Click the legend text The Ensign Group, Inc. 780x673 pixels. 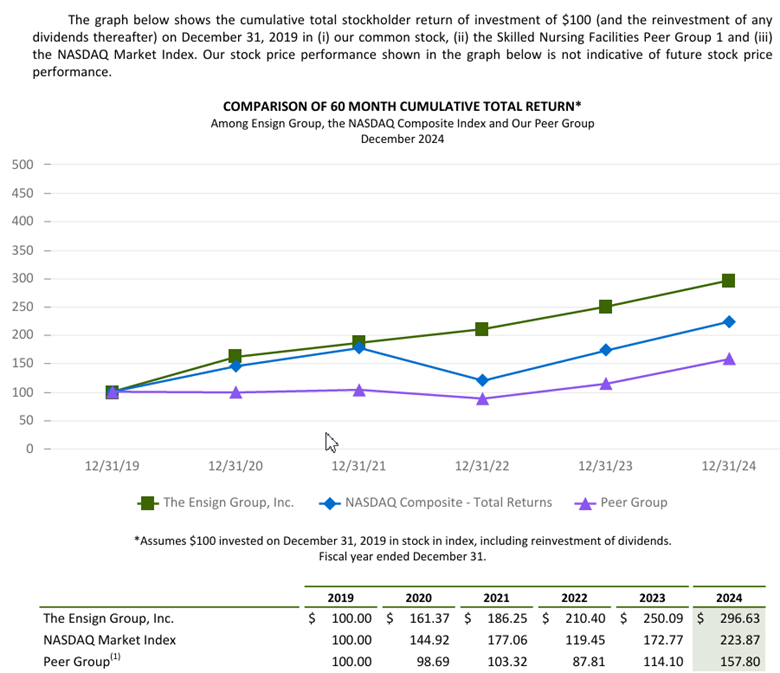coord(228,502)
